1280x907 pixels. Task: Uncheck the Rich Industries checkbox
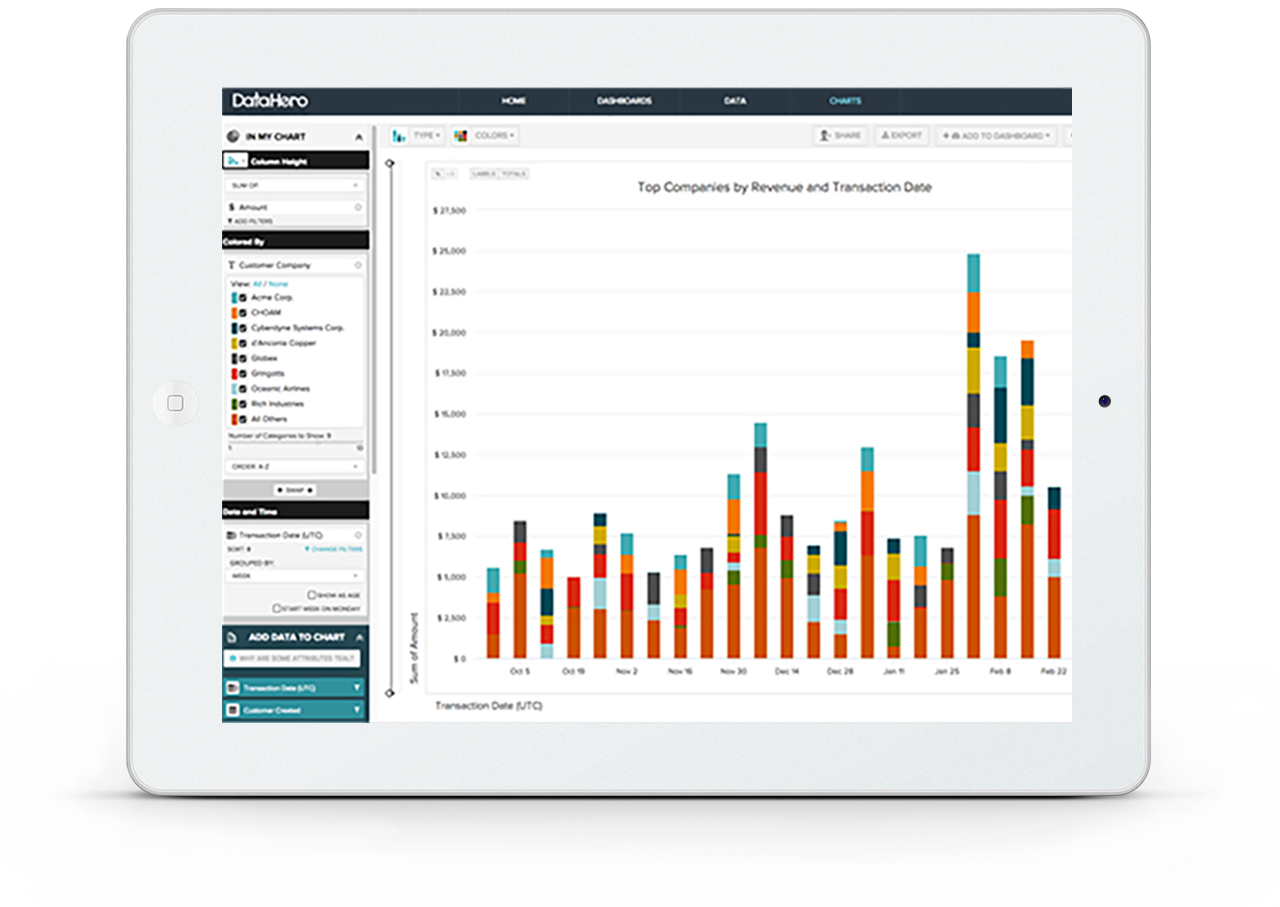click(x=243, y=404)
